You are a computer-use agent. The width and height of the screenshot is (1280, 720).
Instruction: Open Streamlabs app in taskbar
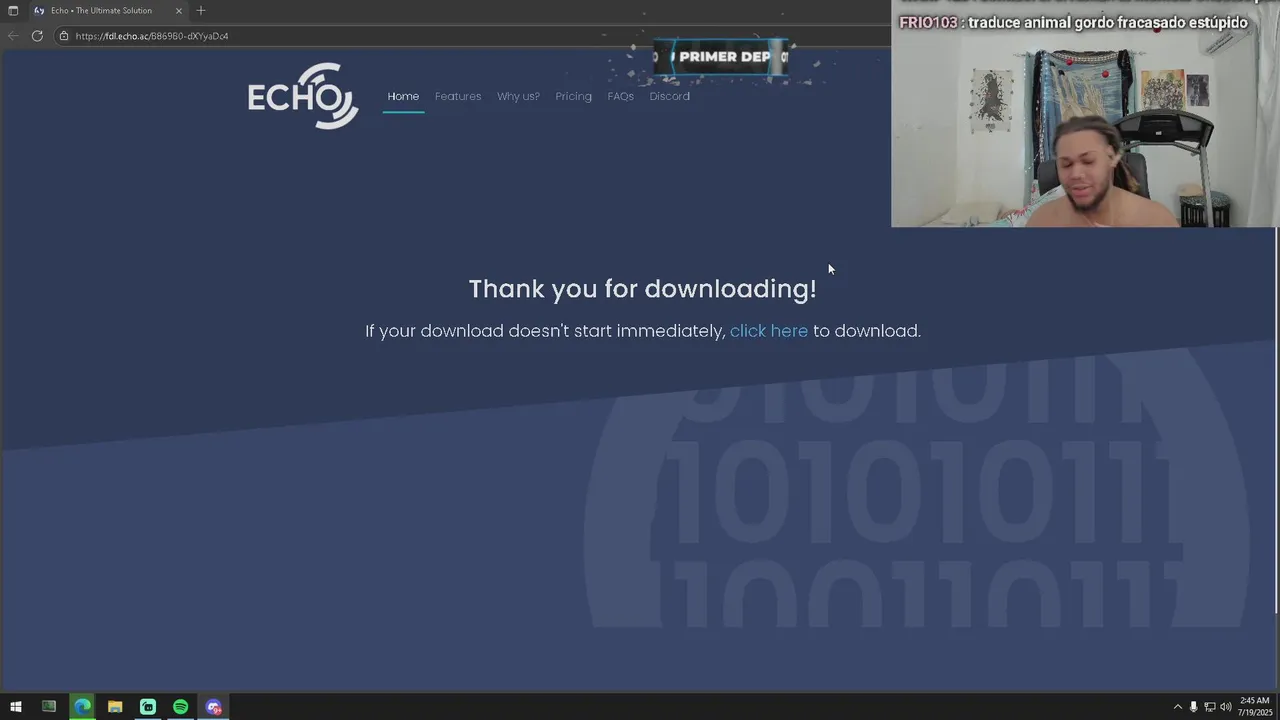pos(148,707)
